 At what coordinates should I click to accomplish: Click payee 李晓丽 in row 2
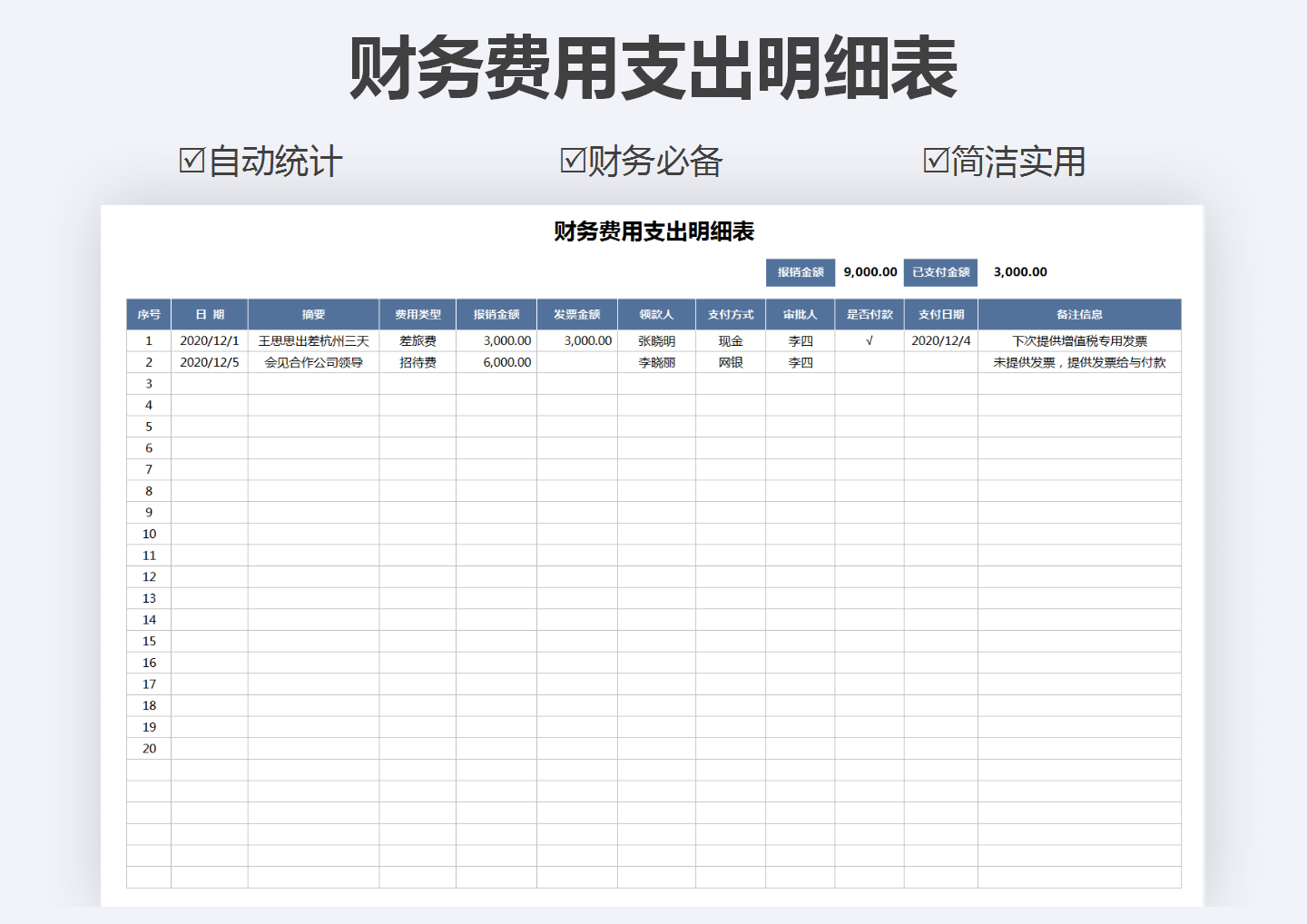(x=657, y=361)
